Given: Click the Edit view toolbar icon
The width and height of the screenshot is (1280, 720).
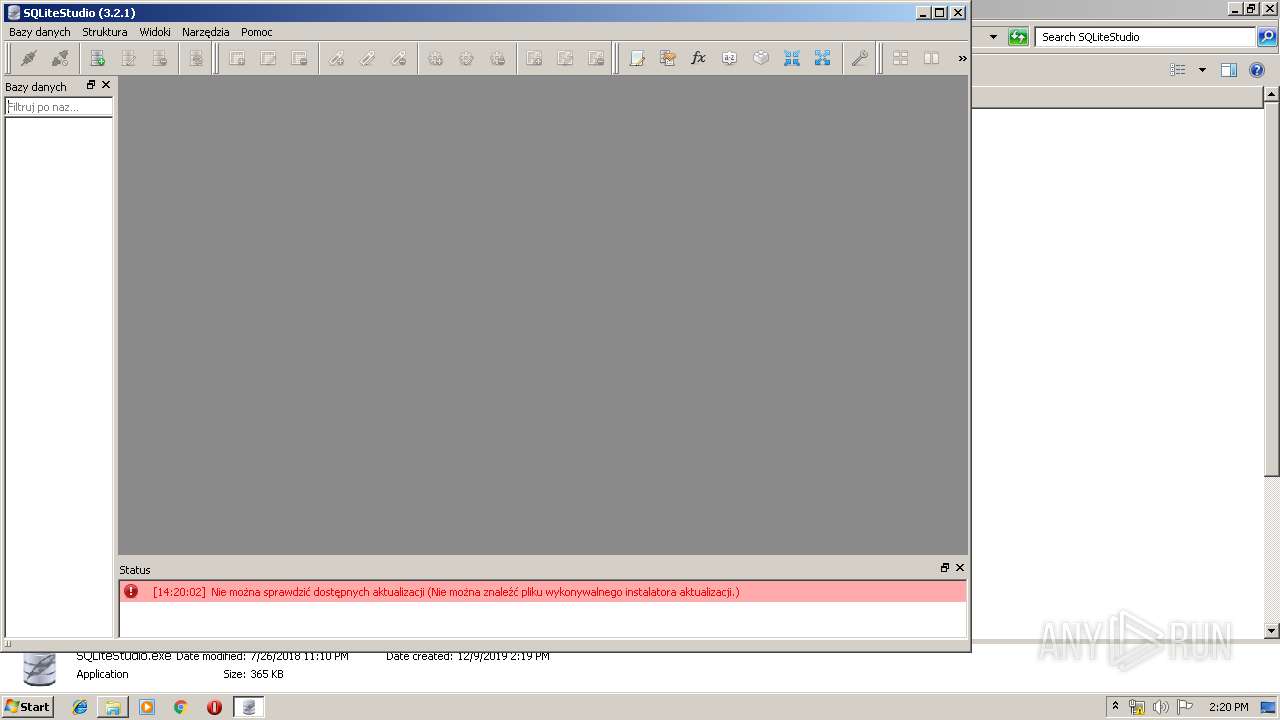Looking at the screenshot, I should [565, 59].
